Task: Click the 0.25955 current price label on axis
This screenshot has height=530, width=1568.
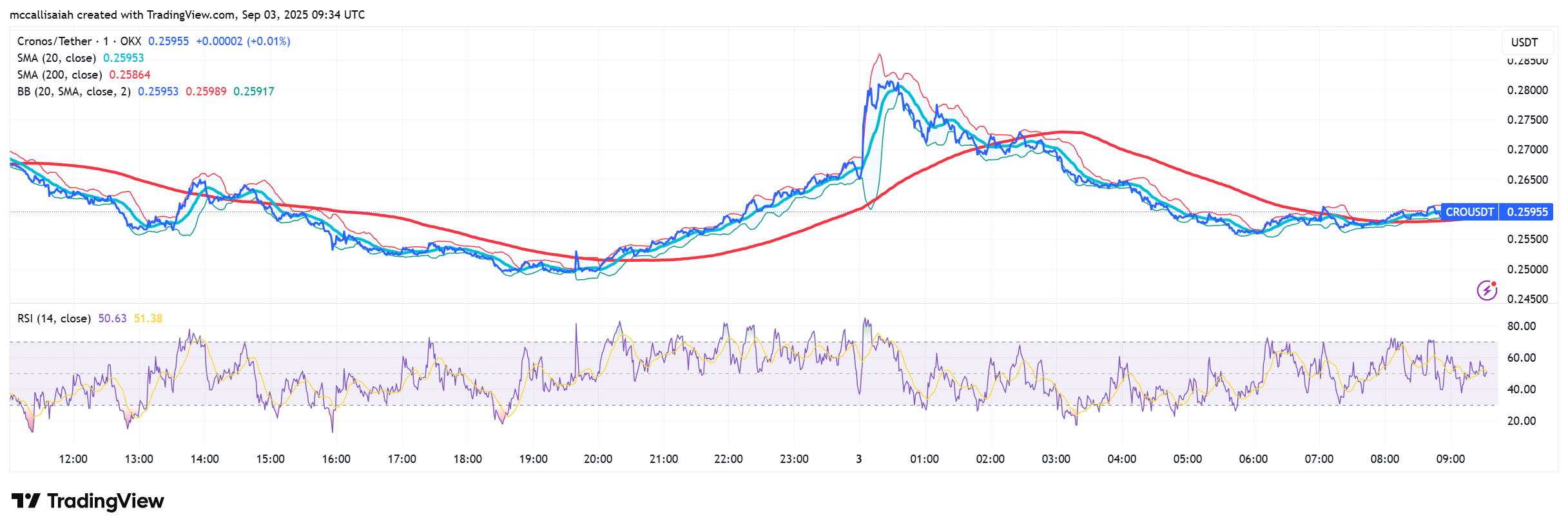Action: click(x=1527, y=212)
